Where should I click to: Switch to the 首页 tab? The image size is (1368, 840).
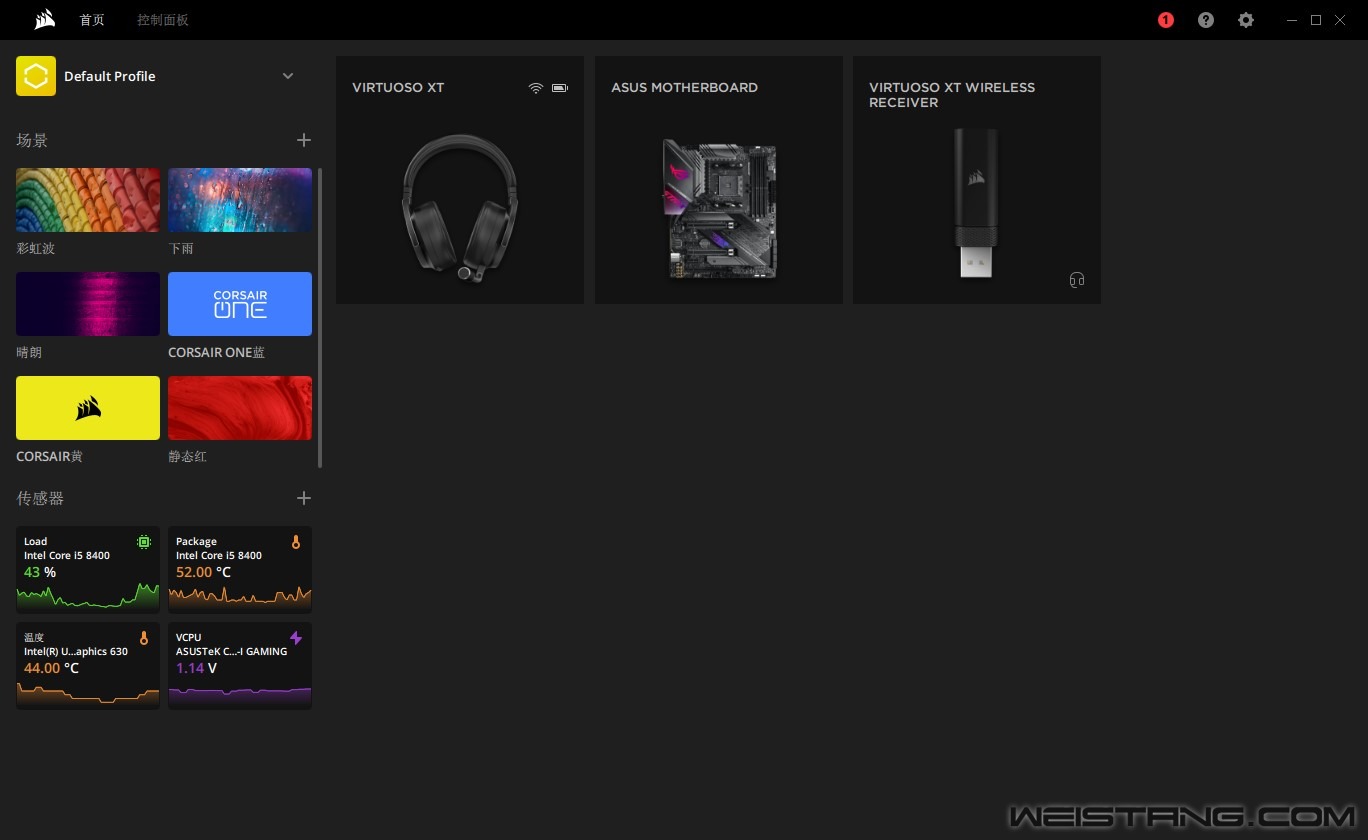click(x=92, y=20)
